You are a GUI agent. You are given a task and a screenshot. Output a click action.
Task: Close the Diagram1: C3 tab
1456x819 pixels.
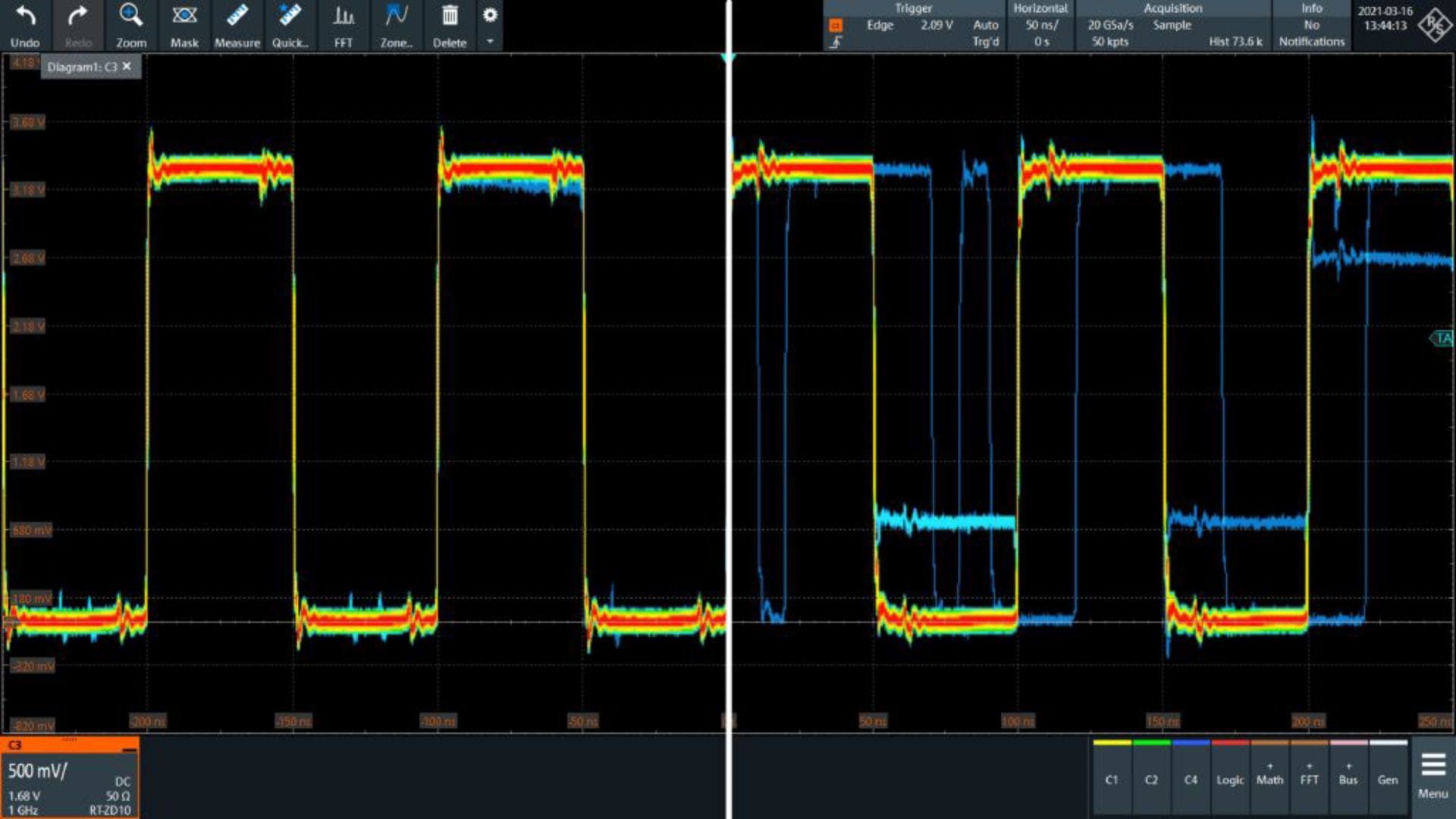pos(127,67)
